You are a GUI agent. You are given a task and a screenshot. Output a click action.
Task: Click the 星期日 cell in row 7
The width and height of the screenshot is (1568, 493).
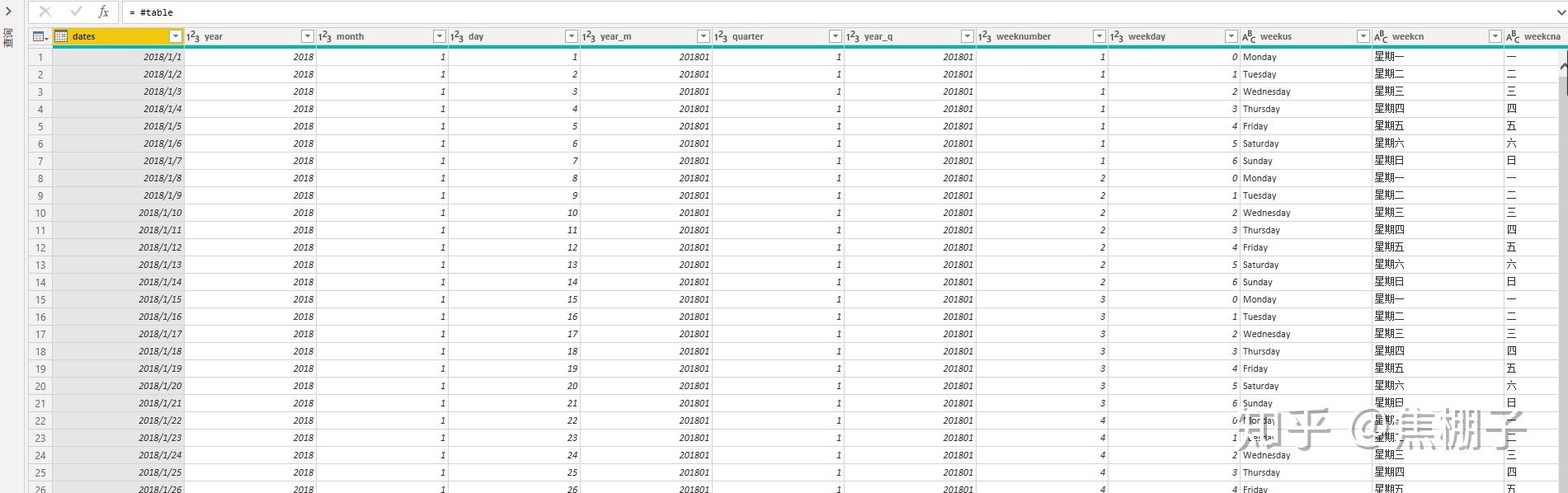pyautogui.click(x=1438, y=161)
